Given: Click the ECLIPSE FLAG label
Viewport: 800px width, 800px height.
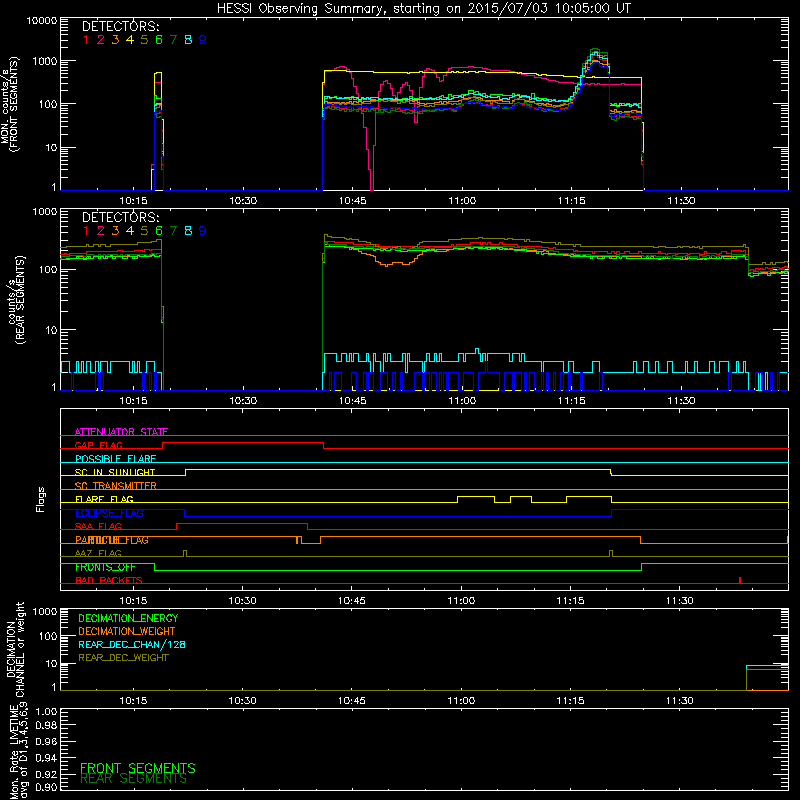Looking at the screenshot, I should (109, 513).
